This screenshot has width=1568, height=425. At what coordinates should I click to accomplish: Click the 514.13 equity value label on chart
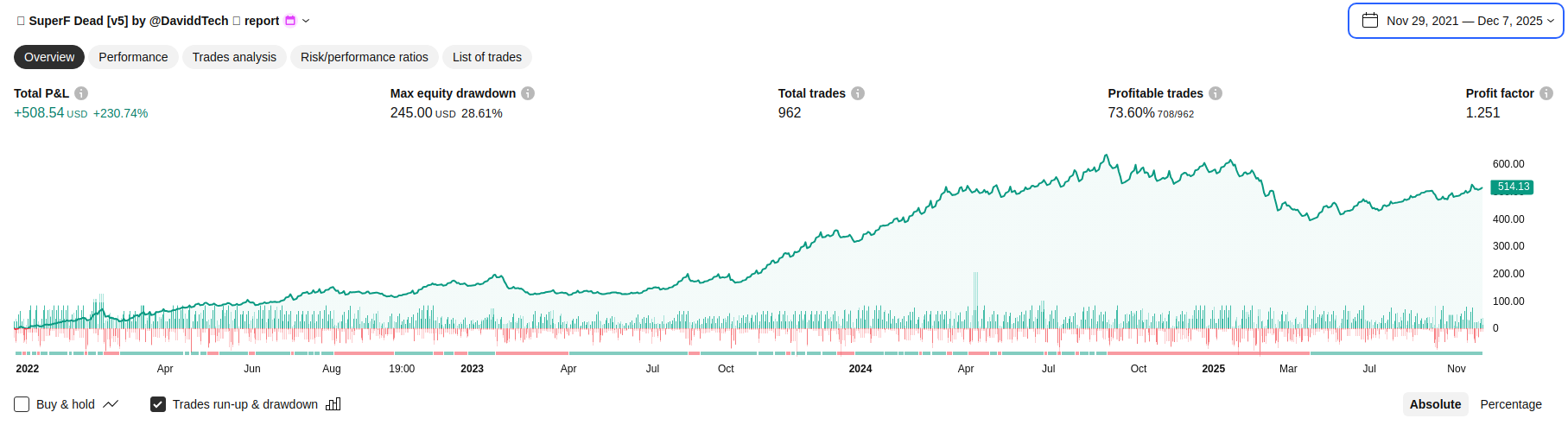[x=1513, y=187]
